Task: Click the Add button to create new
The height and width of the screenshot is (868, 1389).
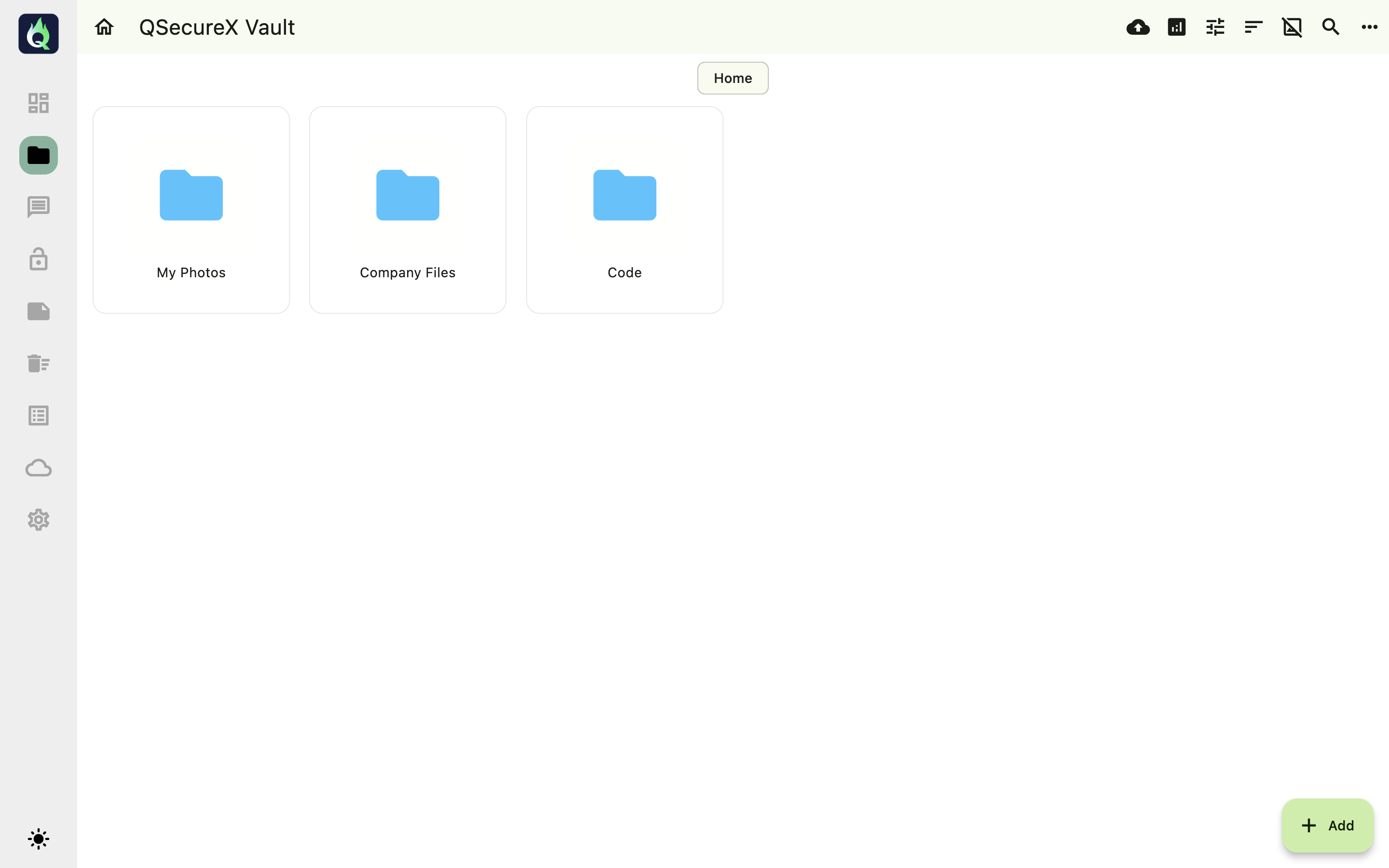Action: click(1328, 825)
